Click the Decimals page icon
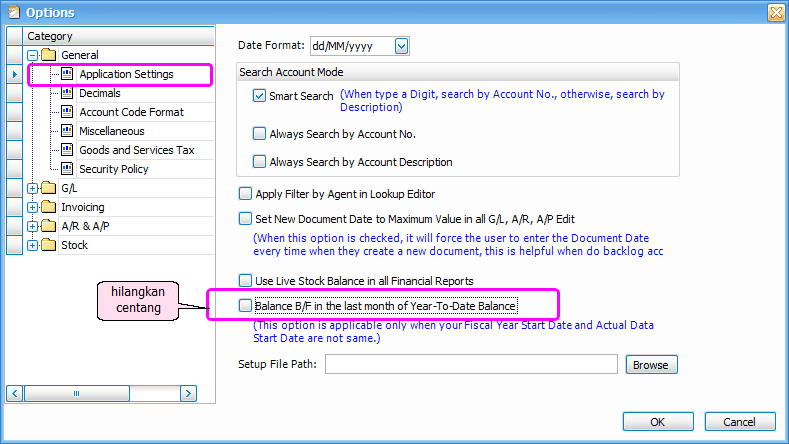 pos(67,93)
